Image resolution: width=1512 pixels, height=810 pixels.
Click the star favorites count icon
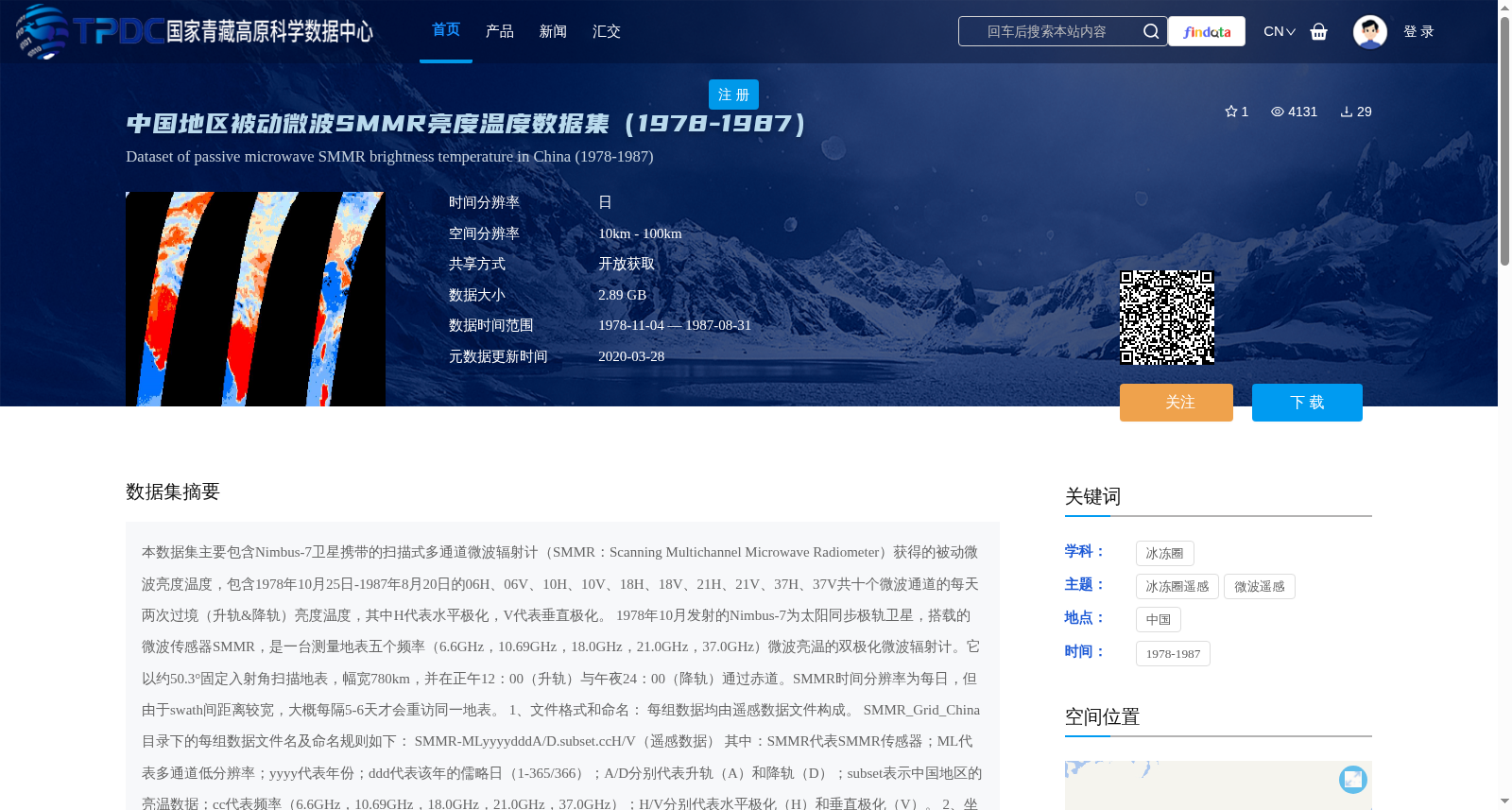coord(1231,112)
